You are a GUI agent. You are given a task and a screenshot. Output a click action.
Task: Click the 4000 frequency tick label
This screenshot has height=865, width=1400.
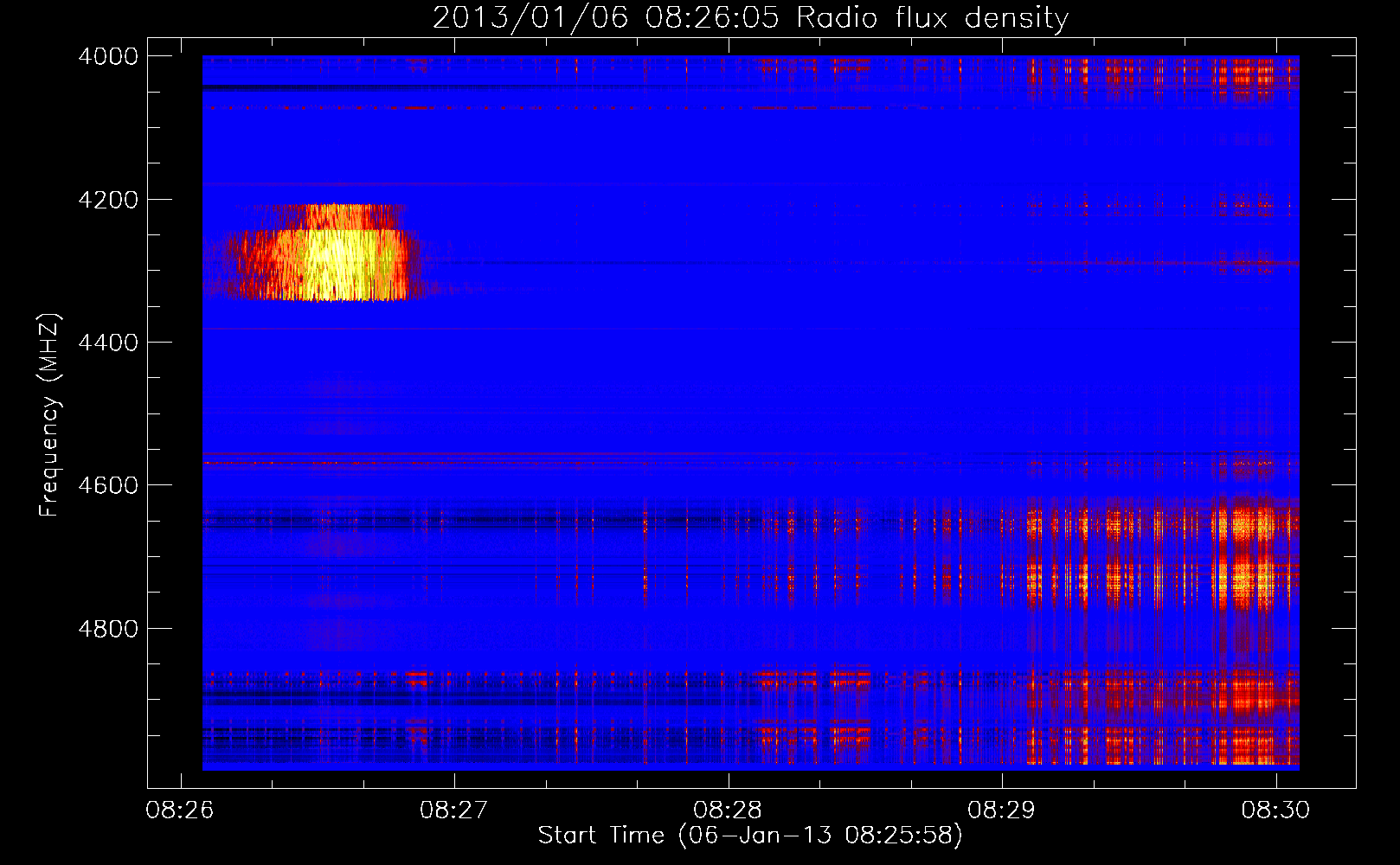click(108, 56)
